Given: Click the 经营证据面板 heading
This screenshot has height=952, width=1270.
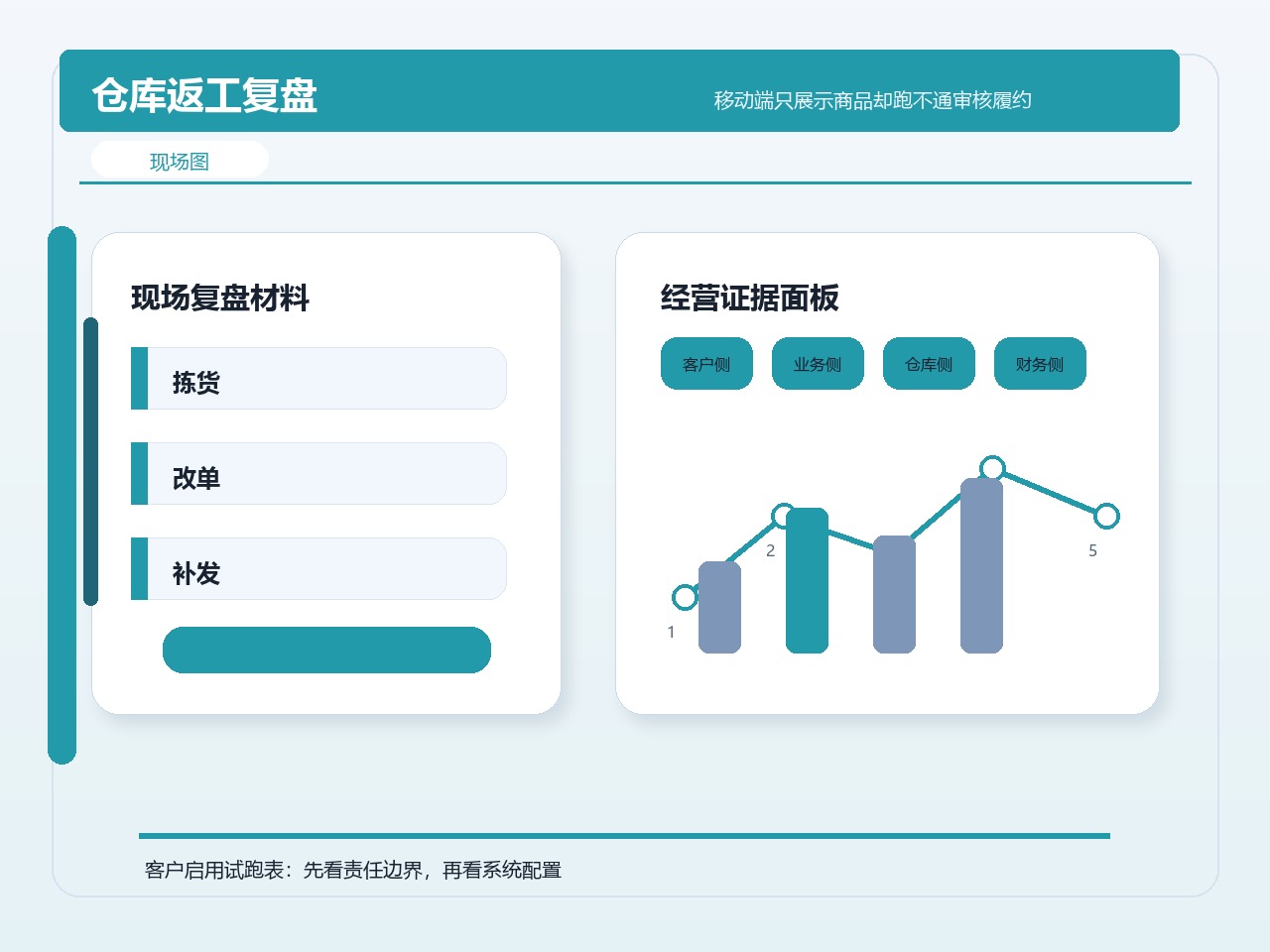Looking at the screenshot, I should click(x=750, y=297).
